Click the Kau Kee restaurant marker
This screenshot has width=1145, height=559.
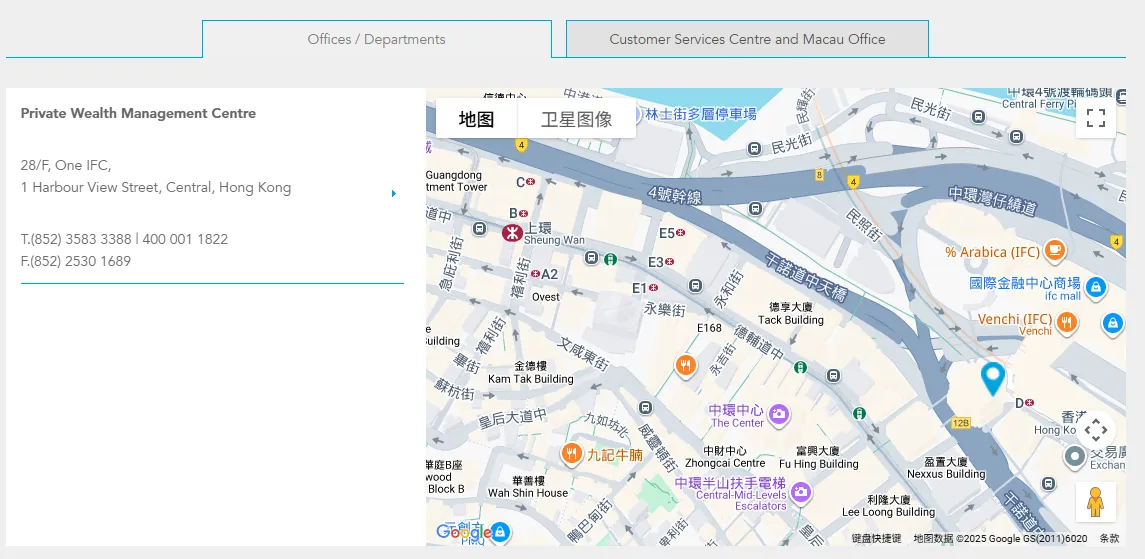click(x=572, y=454)
